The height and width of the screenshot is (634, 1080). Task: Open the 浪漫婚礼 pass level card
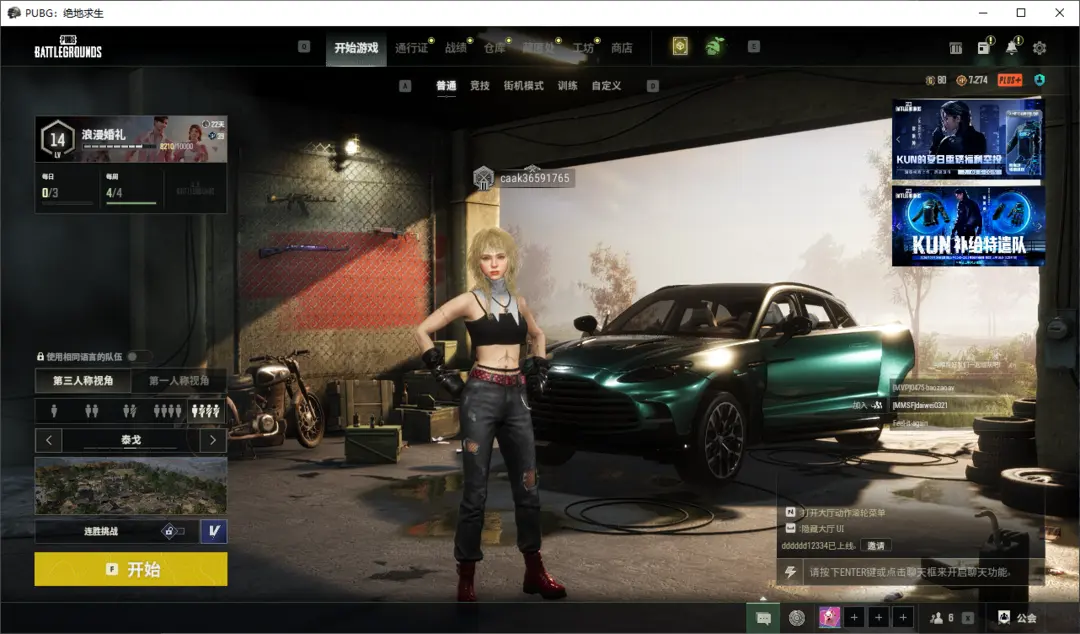pyautogui.click(x=131, y=139)
